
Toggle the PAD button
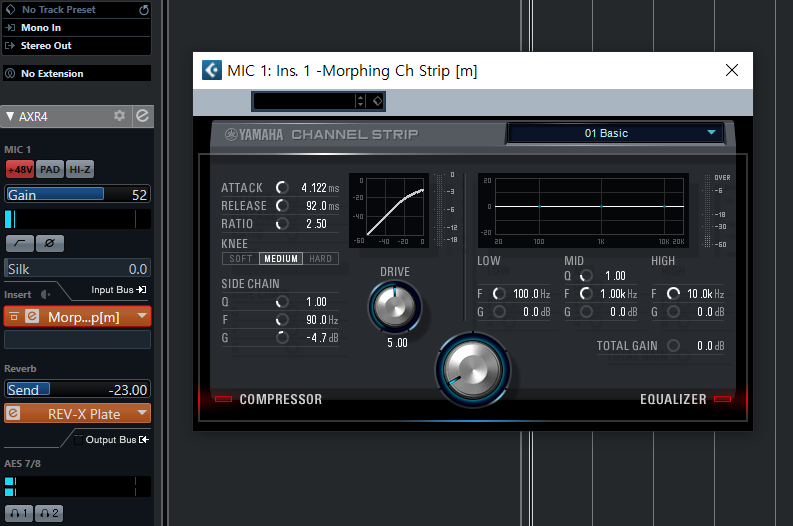click(50, 169)
